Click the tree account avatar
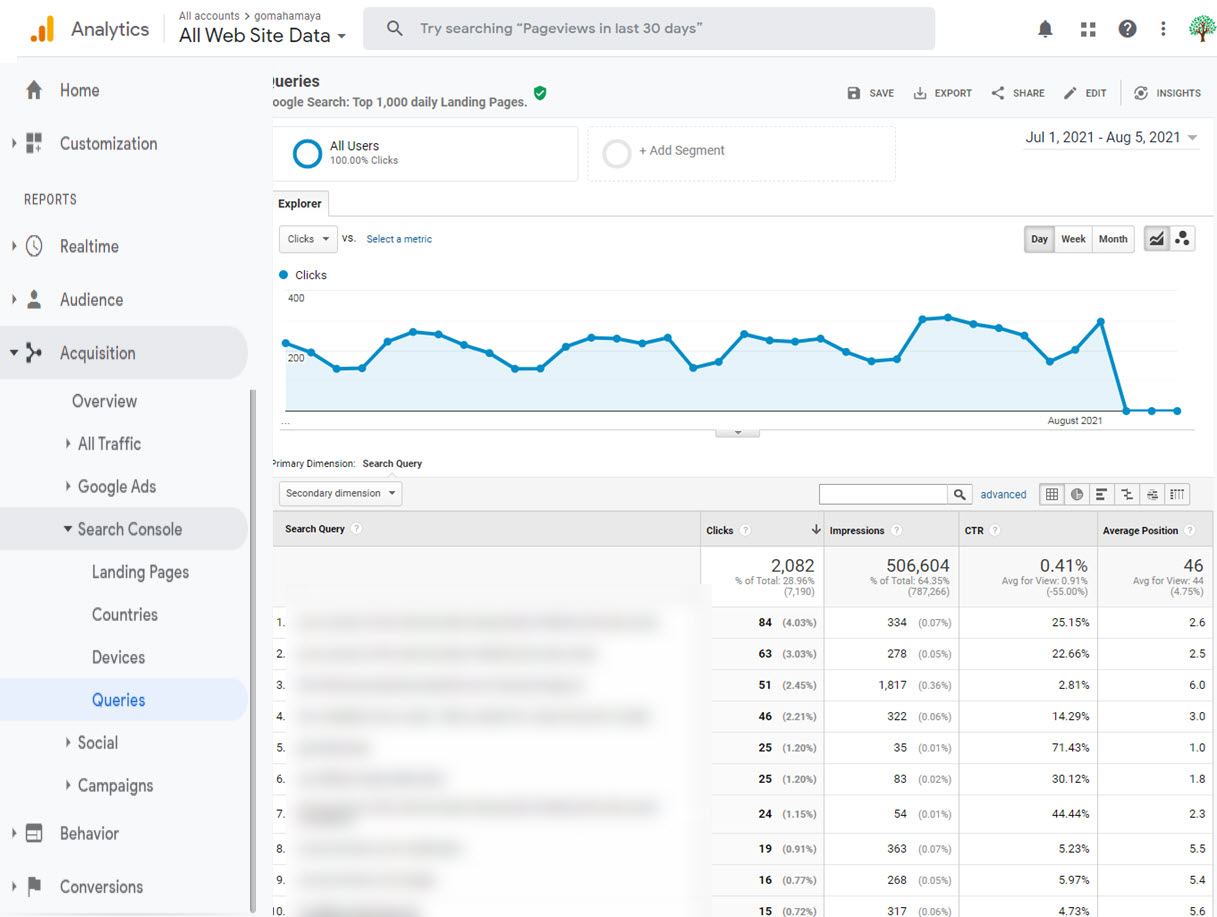The height and width of the screenshot is (917, 1217). click(1201, 28)
